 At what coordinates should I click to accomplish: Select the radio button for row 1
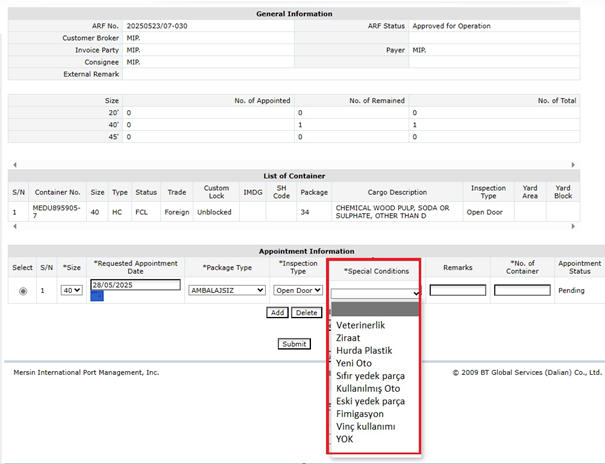click(x=23, y=291)
